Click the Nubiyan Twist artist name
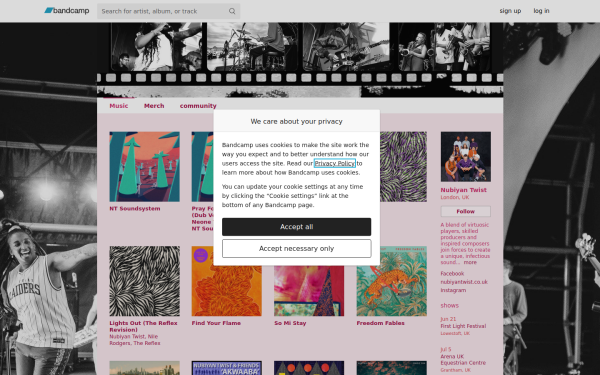 (x=463, y=190)
